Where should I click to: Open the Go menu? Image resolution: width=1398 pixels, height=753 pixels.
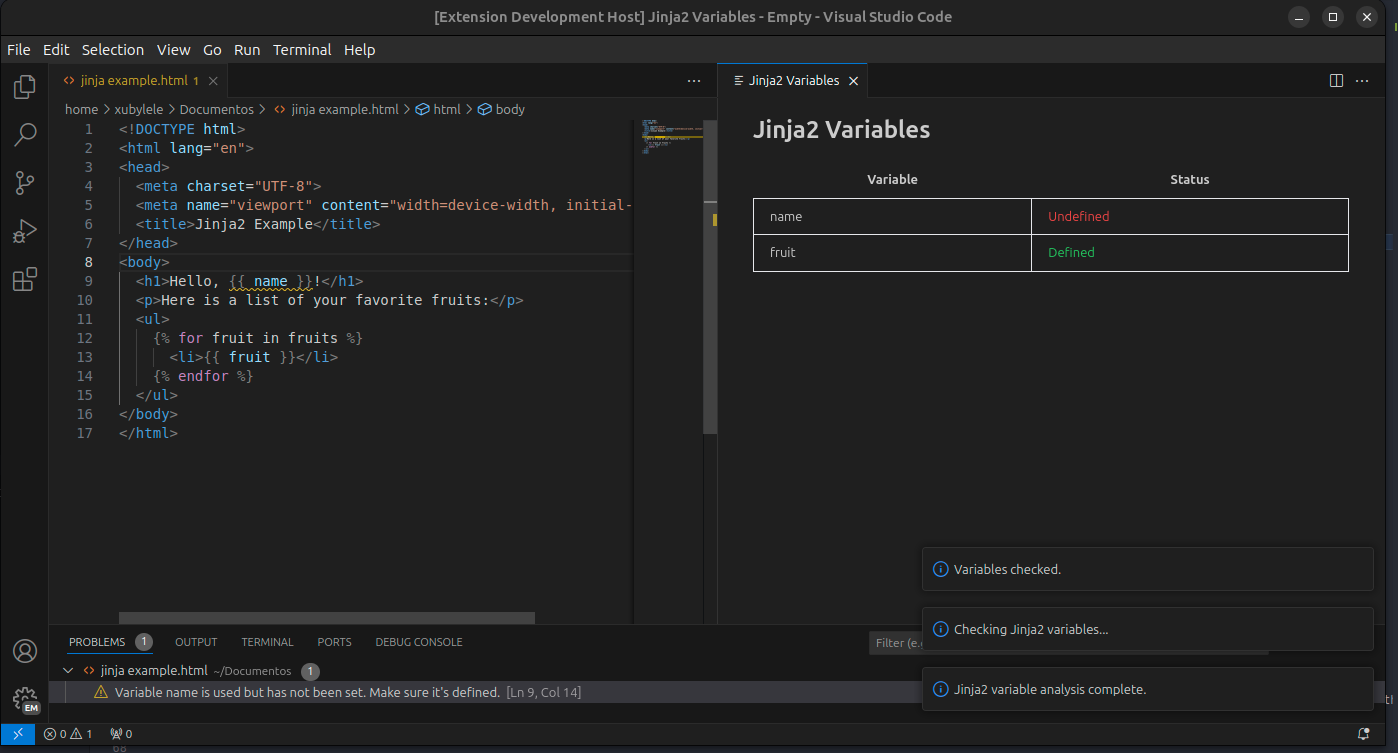point(212,50)
